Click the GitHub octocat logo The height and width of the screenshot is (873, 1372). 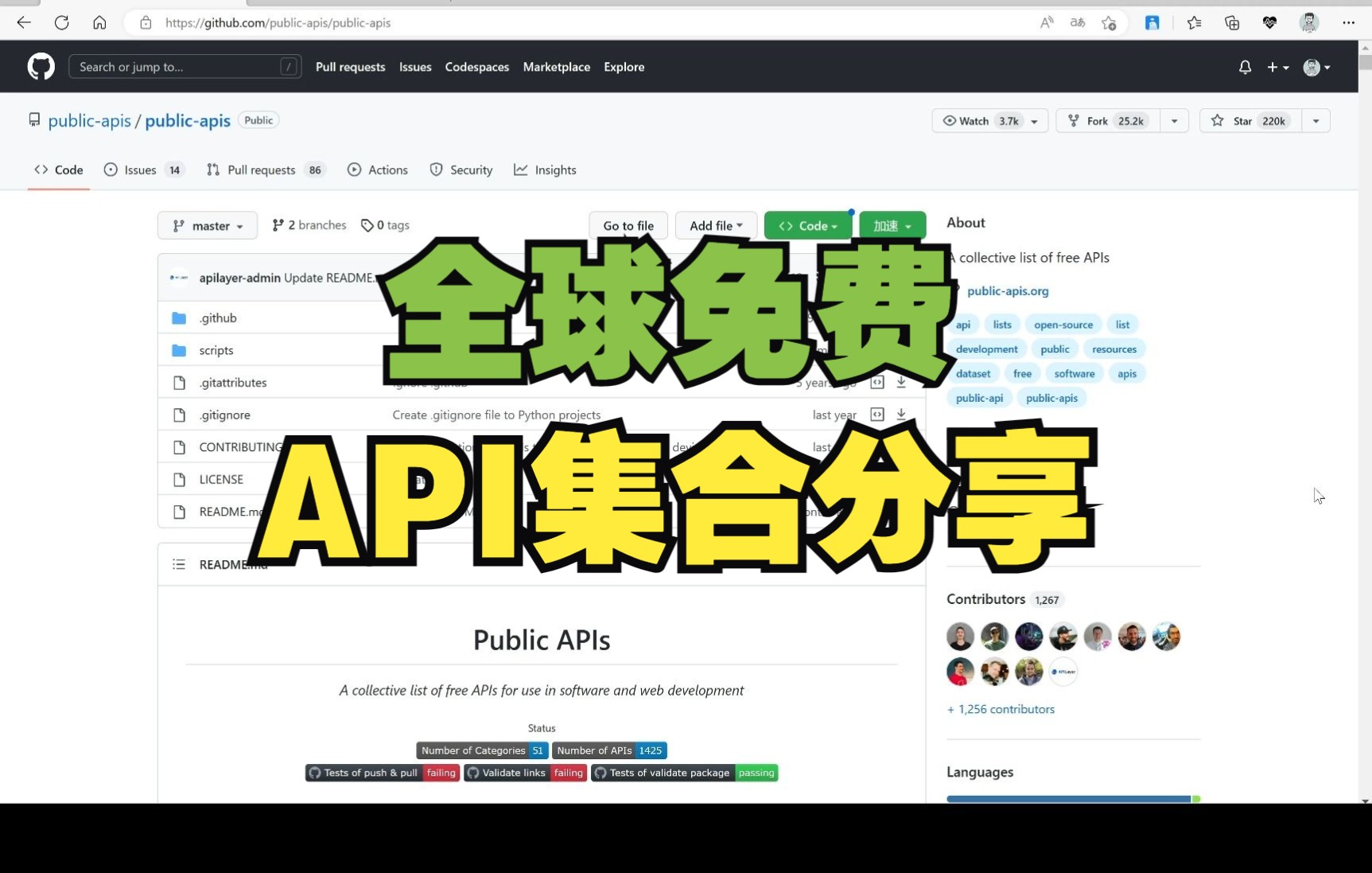41,67
